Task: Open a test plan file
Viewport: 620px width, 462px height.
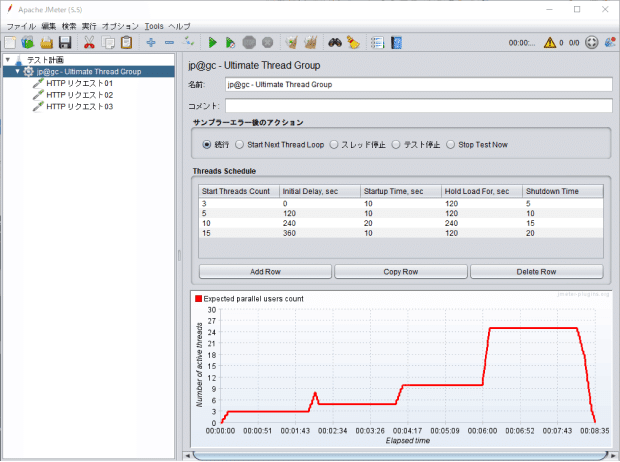Action: click(x=47, y=42)
